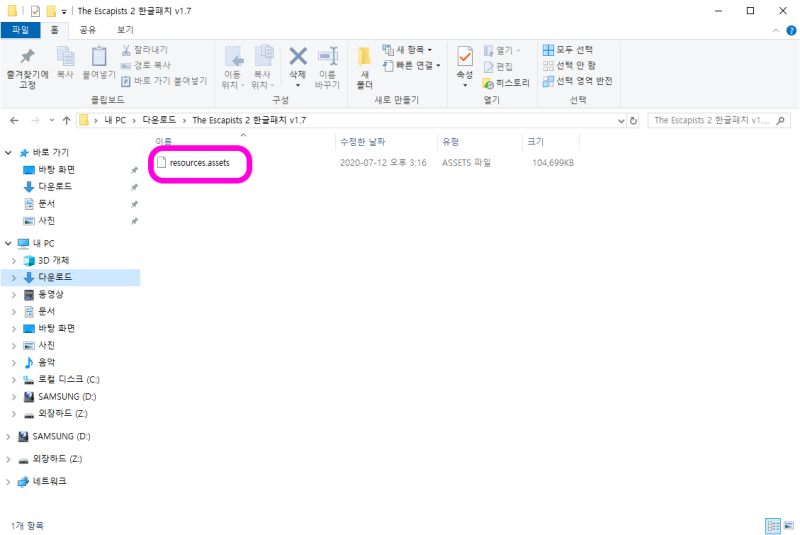Click the 속성 properties checkmark icon

tap(465, 56)
